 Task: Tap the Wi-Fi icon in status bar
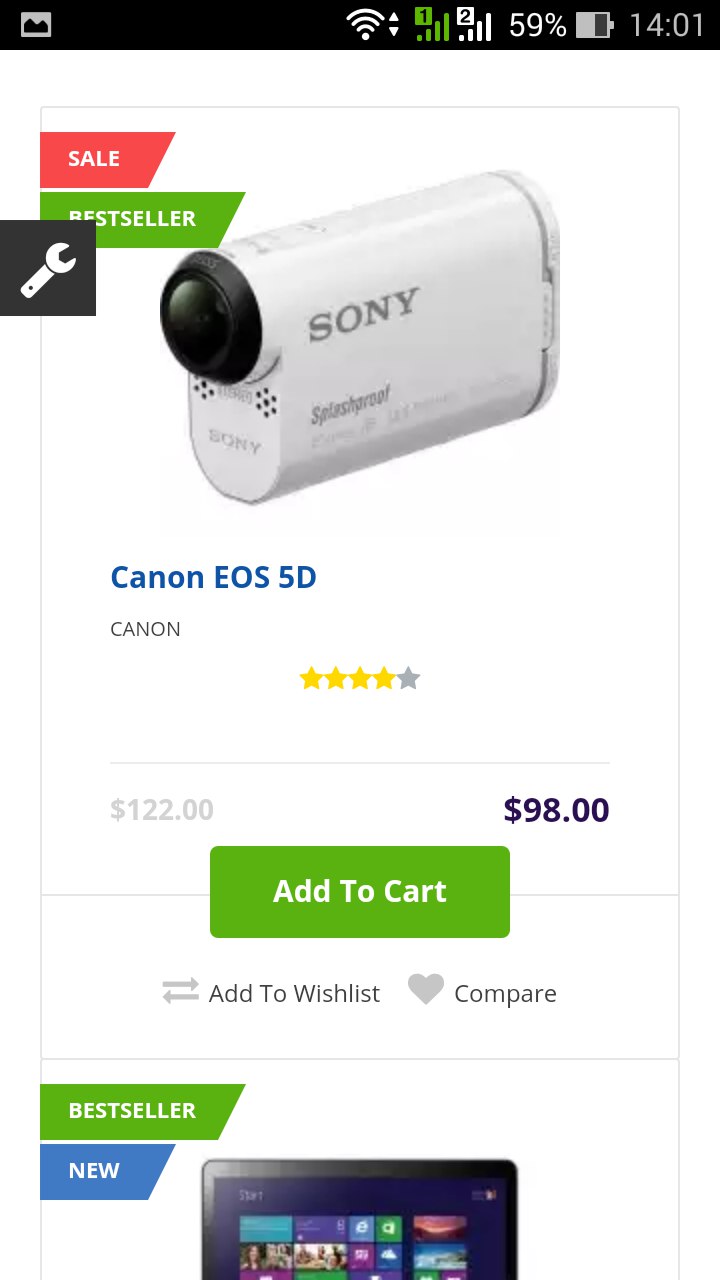coord(366,25)
